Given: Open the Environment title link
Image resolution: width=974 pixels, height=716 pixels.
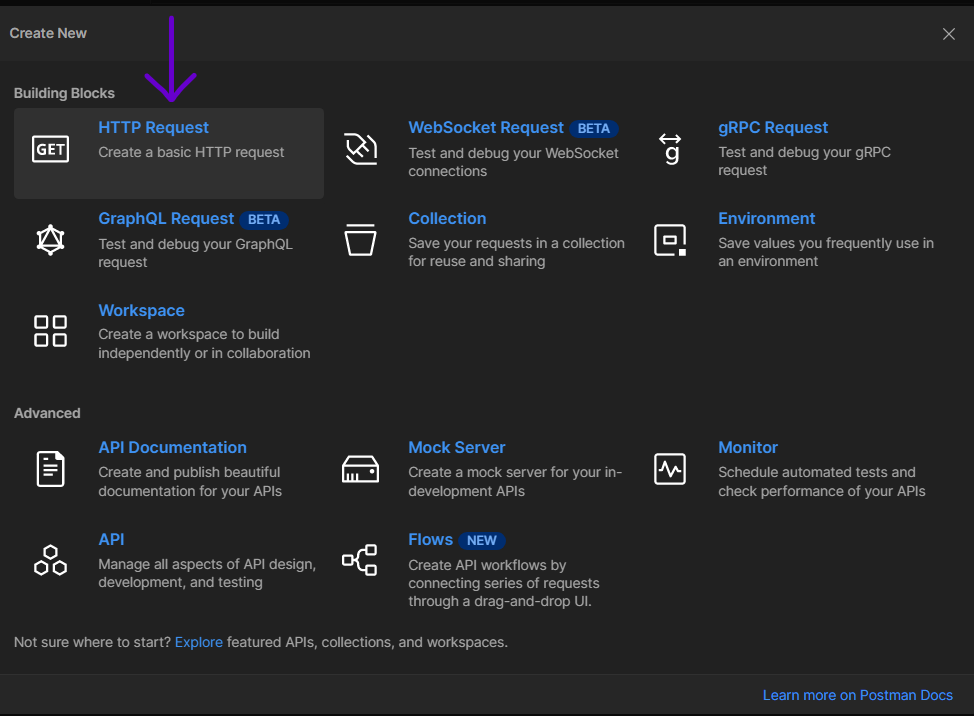Looking at the screenshot, I should [767, 219].
